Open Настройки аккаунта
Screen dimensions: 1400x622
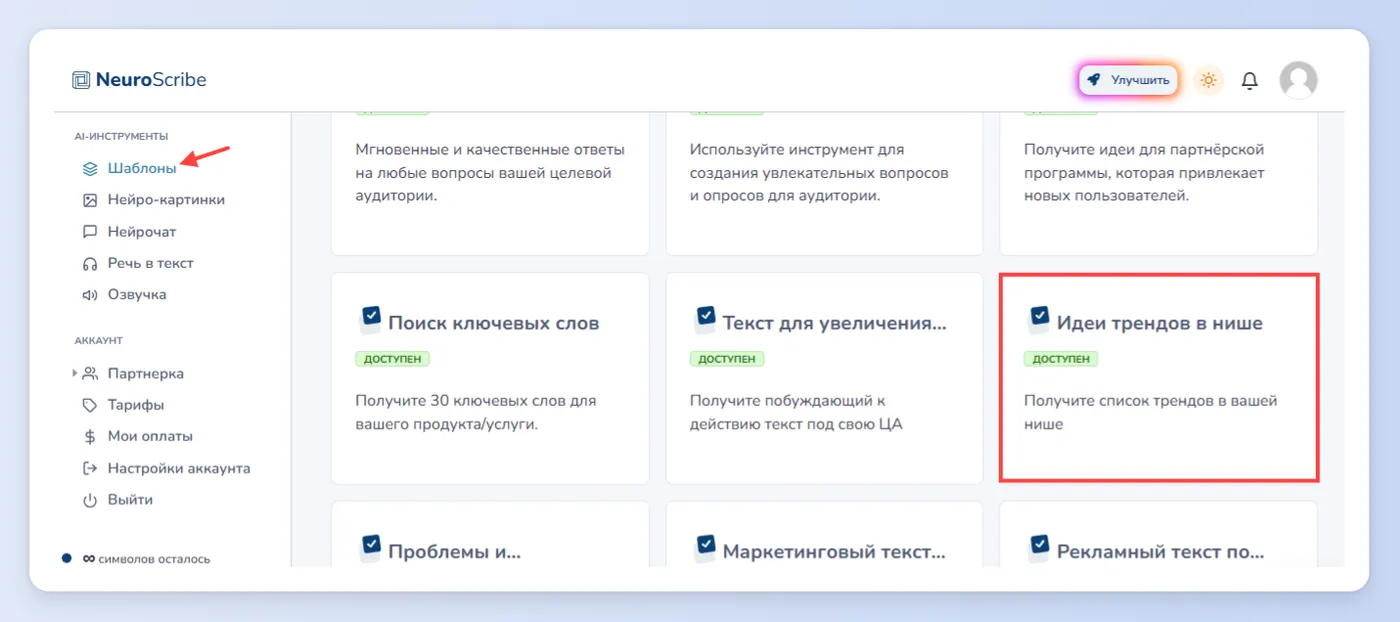179,468
